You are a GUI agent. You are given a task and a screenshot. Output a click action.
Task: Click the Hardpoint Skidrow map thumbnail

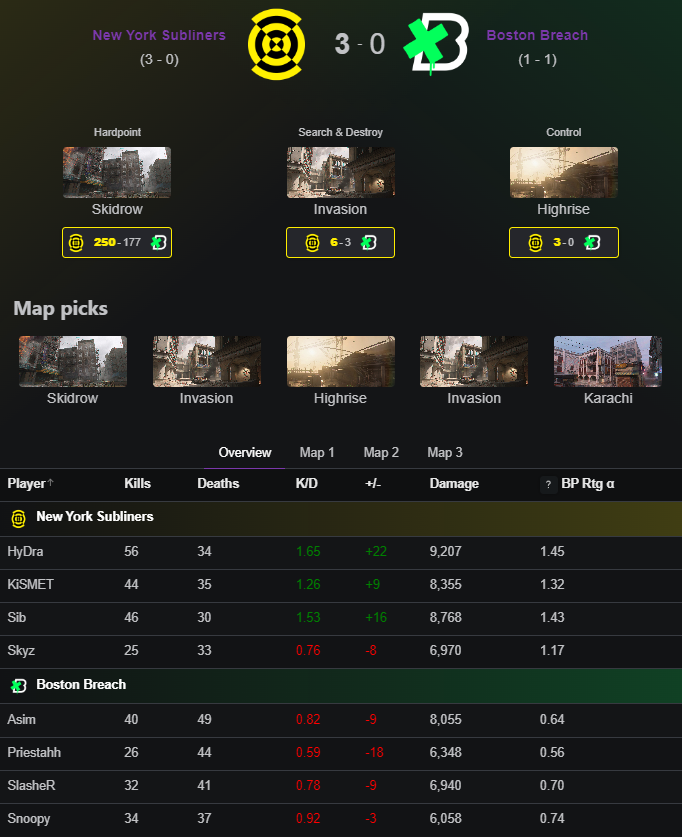click(117, 172)
